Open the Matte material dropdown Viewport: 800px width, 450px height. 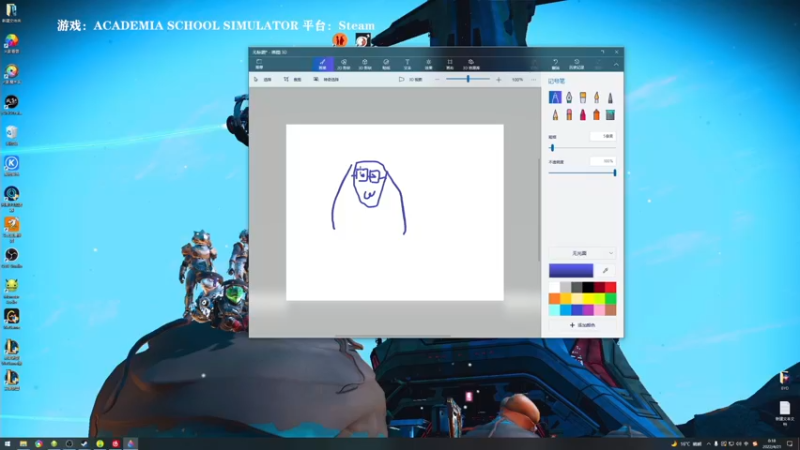(582, 253)
